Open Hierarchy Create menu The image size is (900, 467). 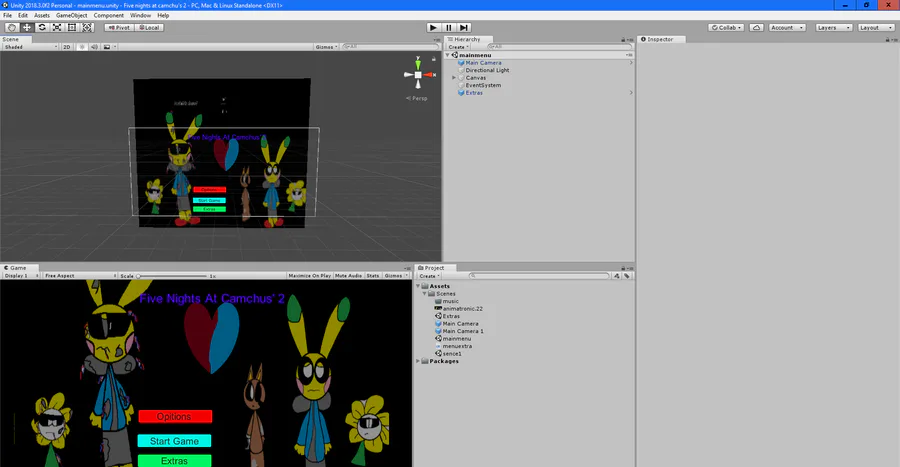pos(458,47)
